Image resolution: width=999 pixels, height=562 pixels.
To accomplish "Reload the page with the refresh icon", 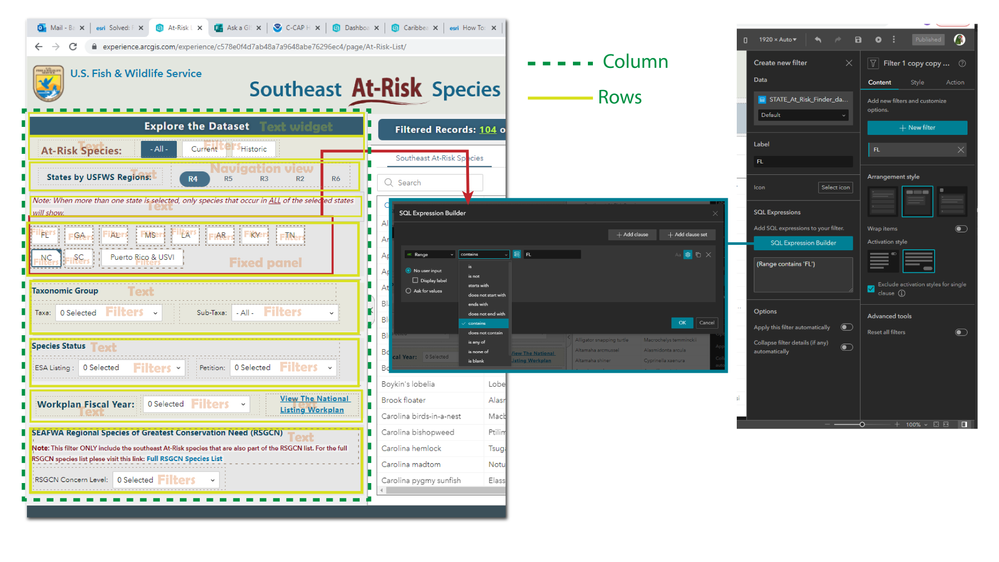I will (73, 47).
